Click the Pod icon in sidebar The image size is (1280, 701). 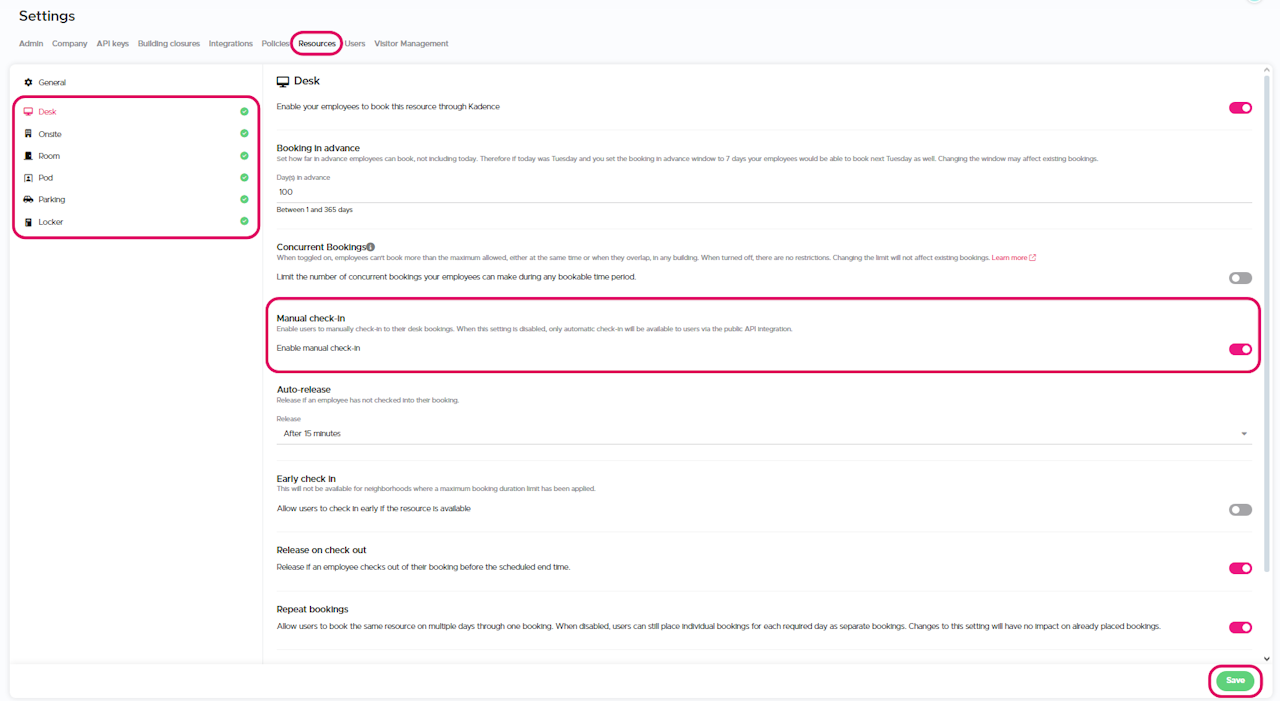pos(28,178)
